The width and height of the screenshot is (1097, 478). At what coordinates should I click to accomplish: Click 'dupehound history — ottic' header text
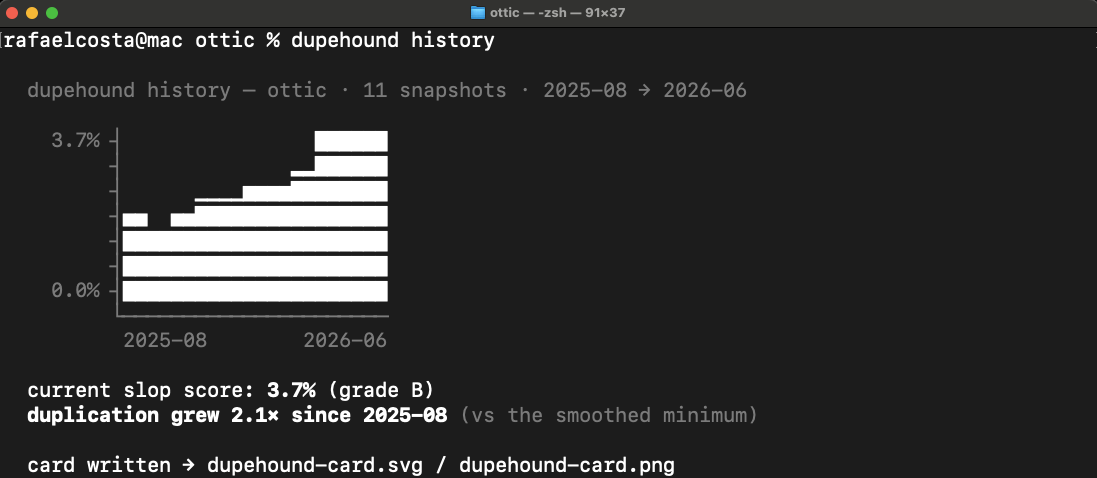point(177,90)
